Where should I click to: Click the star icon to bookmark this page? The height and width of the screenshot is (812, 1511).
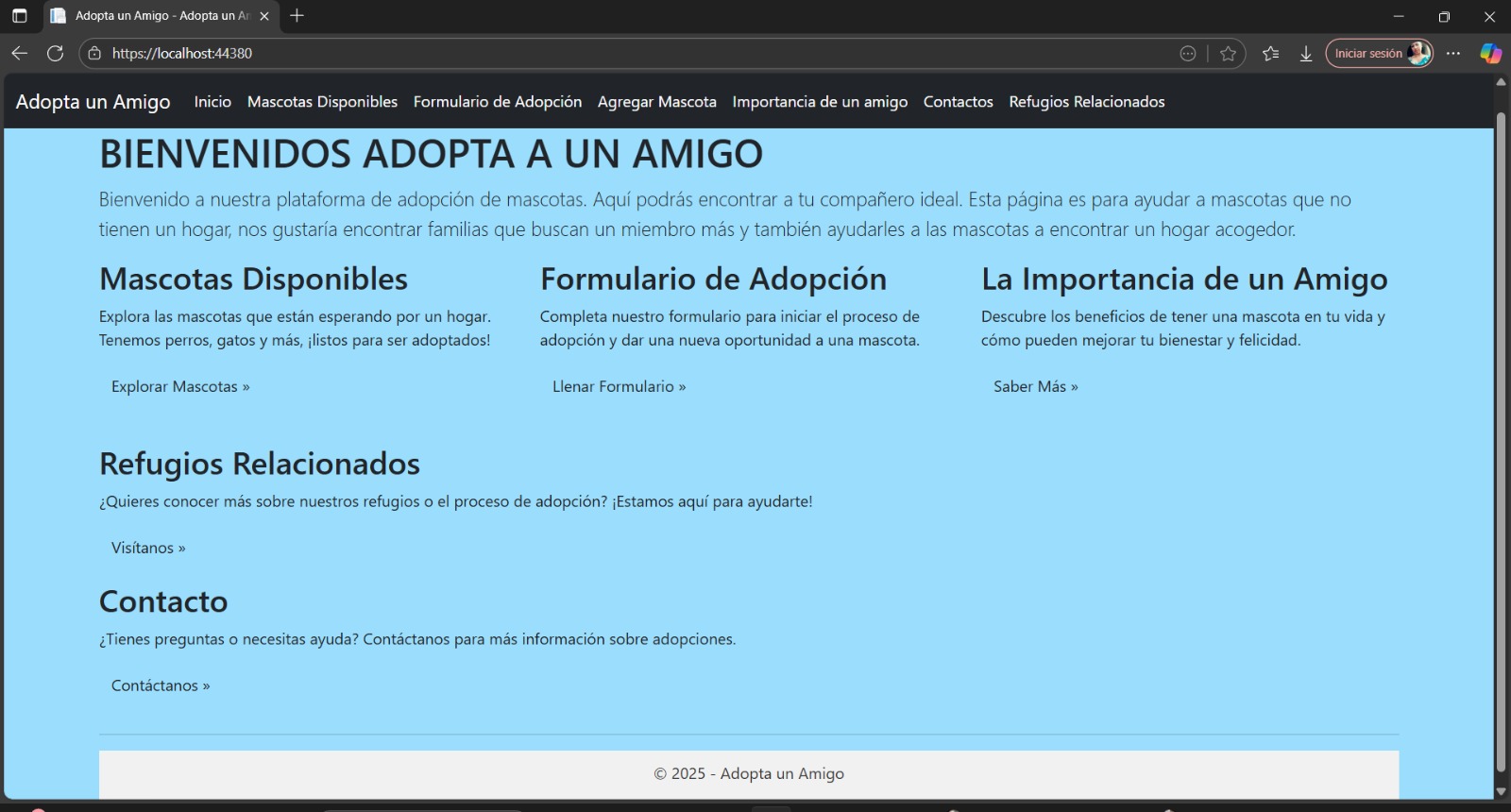1228,54
